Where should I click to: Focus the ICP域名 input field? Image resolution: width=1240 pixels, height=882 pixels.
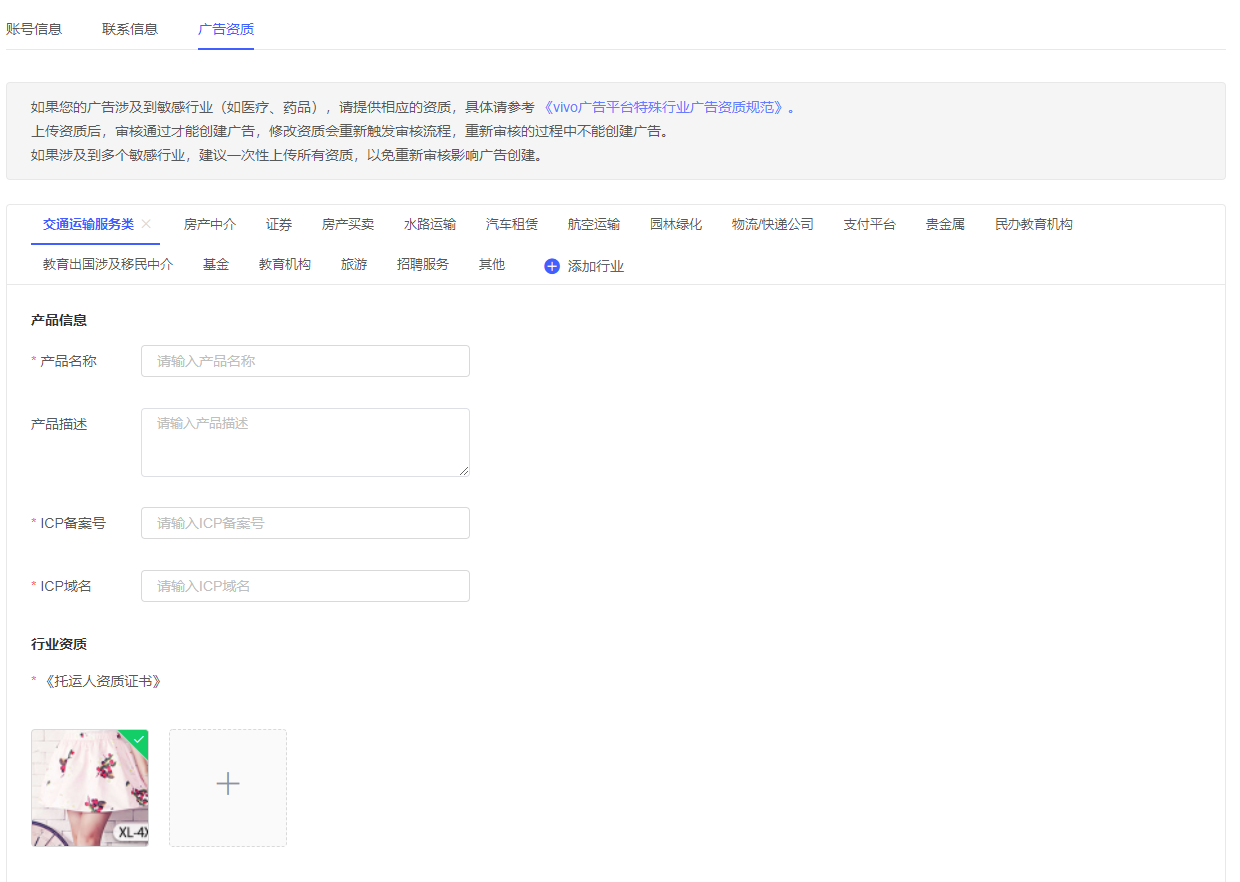pyautogui.click(x=305, y=586)
